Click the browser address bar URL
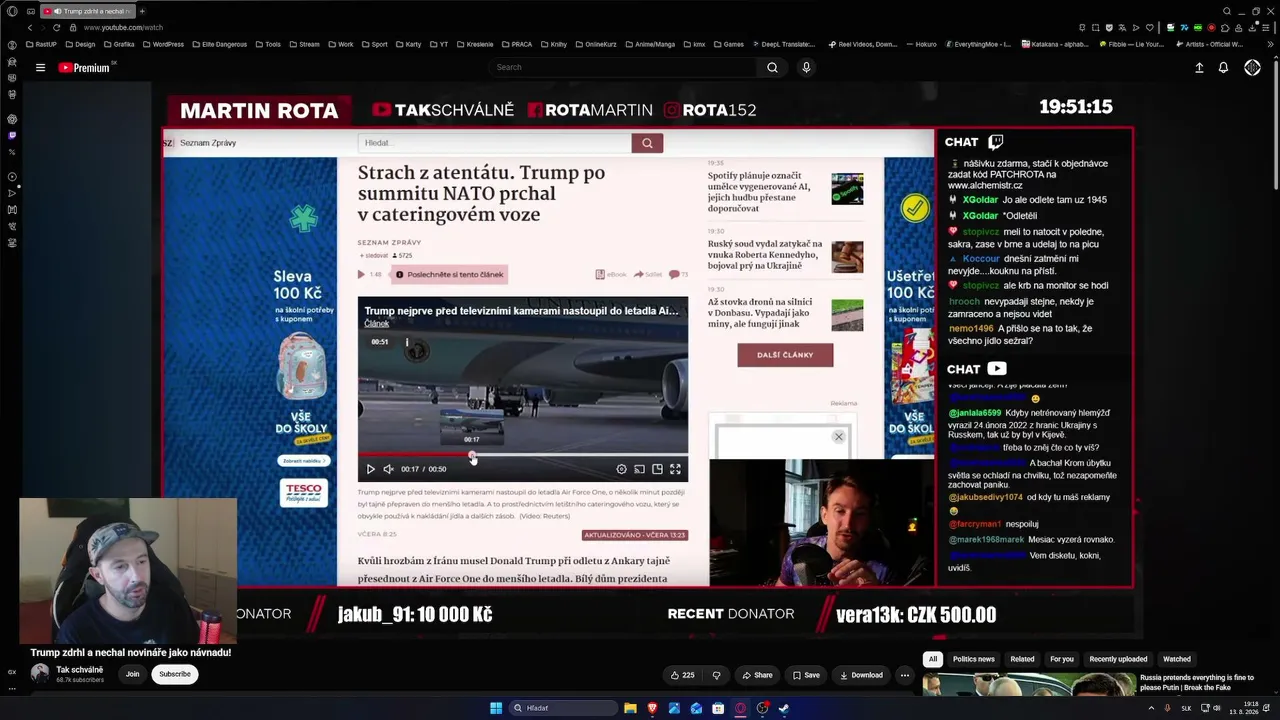Image resolution: width=1280 pixels, height=720 pixels. tap(125, 27)
